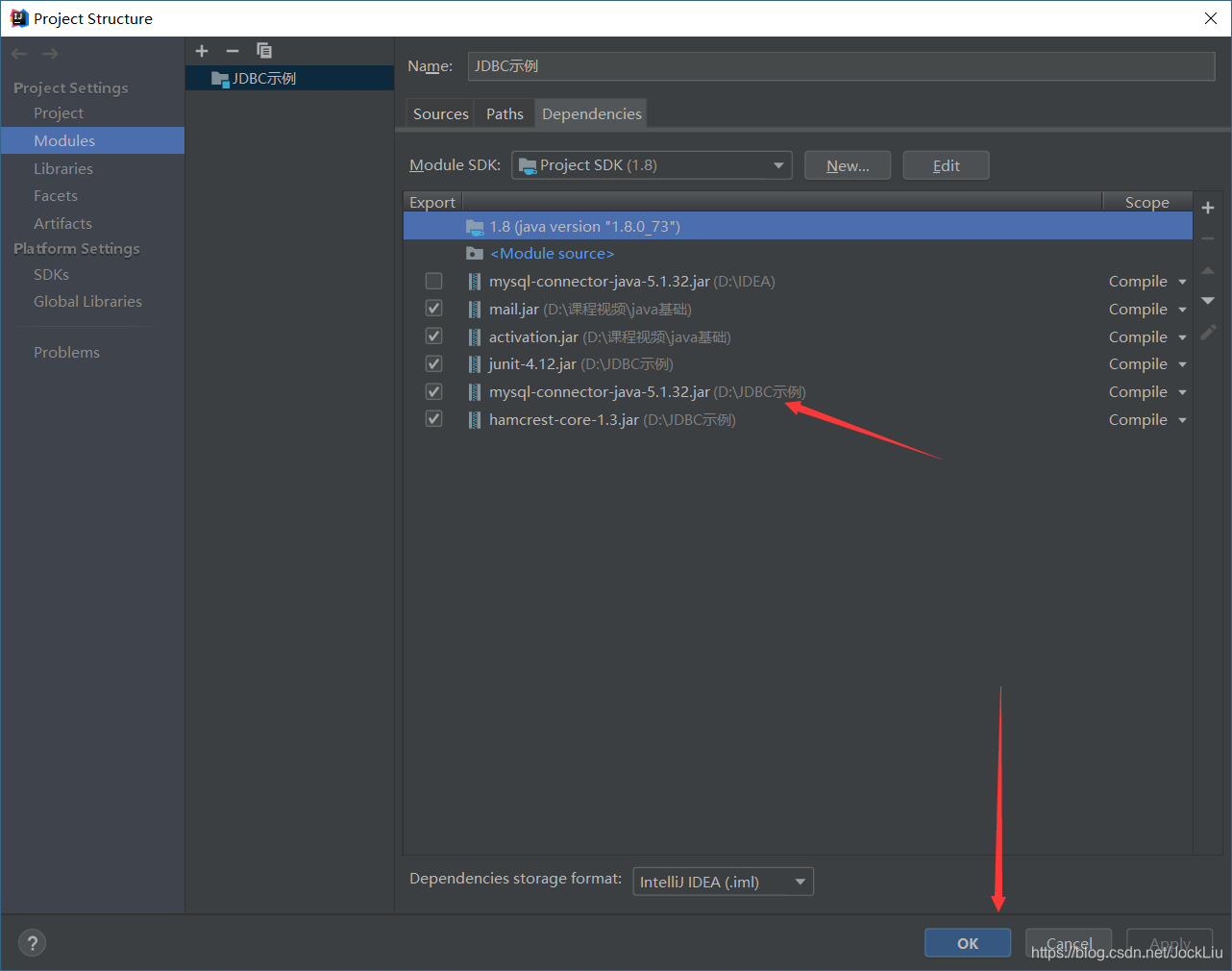1232x971 pixels.
Task: Click the Edit SDK button
Action: point(947,165)
